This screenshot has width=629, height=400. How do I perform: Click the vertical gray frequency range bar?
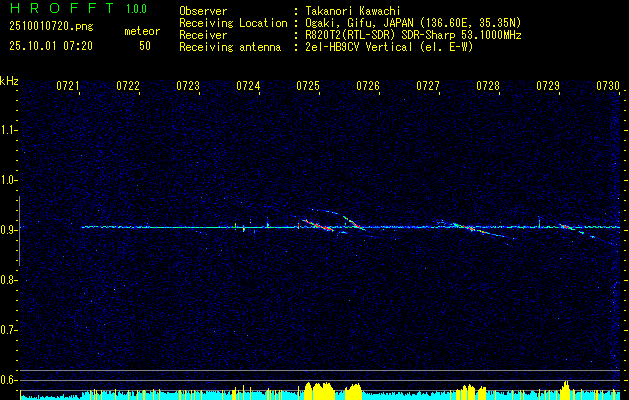(x=19, y=231)
